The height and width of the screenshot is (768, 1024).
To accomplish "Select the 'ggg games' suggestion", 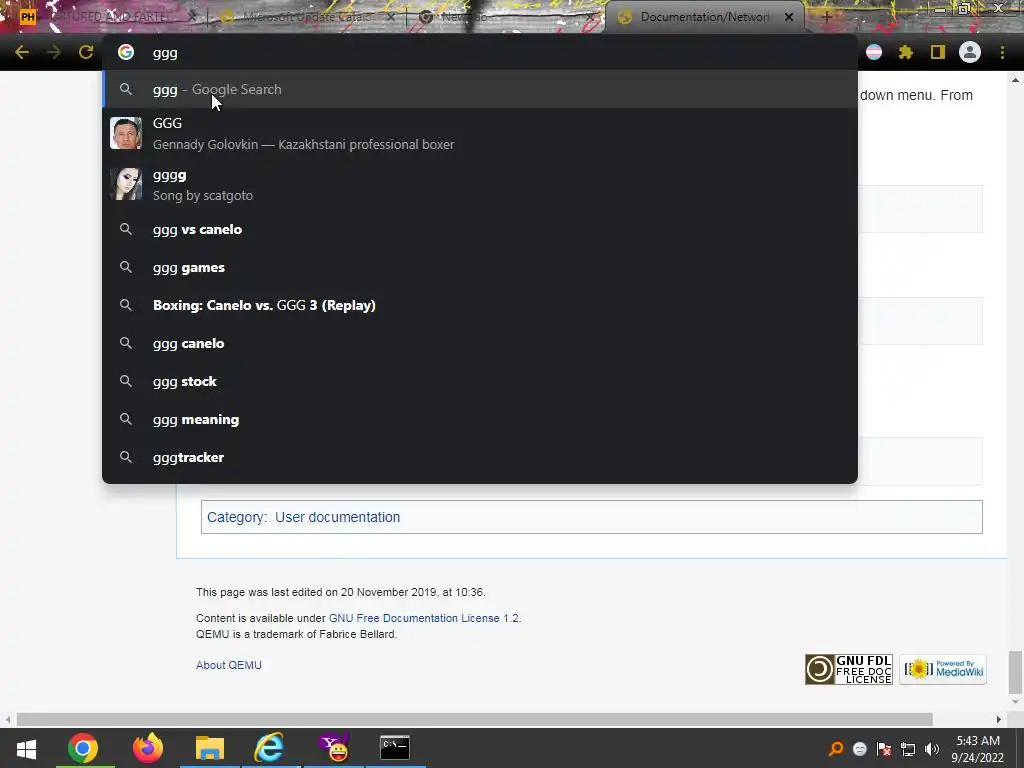I will [x=480, y=267].
